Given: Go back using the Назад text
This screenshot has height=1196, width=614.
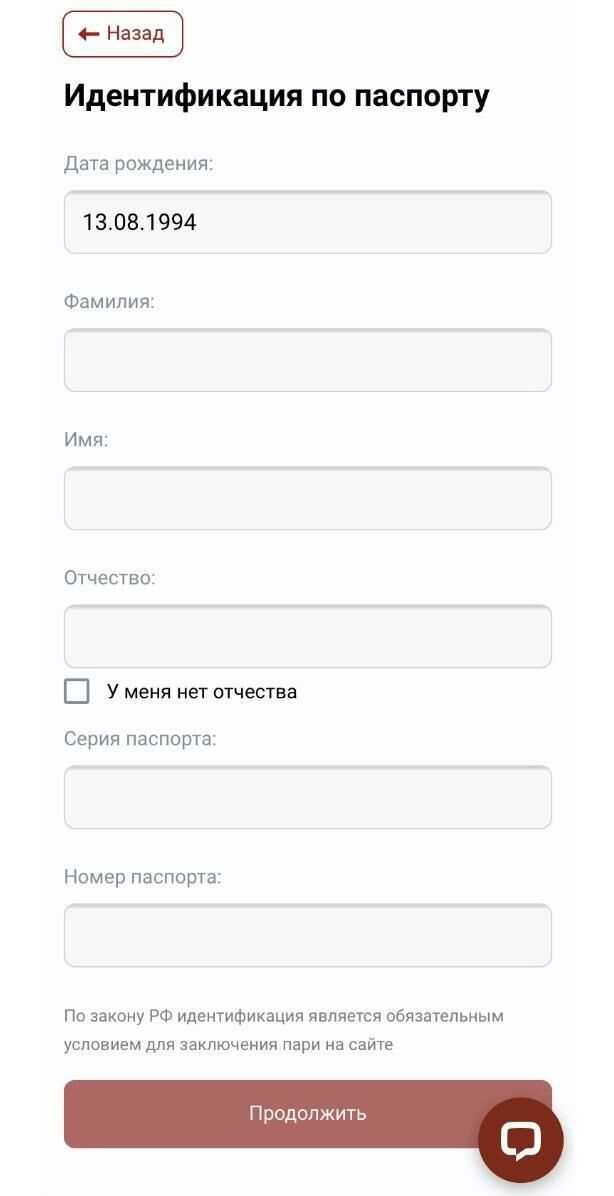Looking at the screenshot, I should (x=135, y=34).
